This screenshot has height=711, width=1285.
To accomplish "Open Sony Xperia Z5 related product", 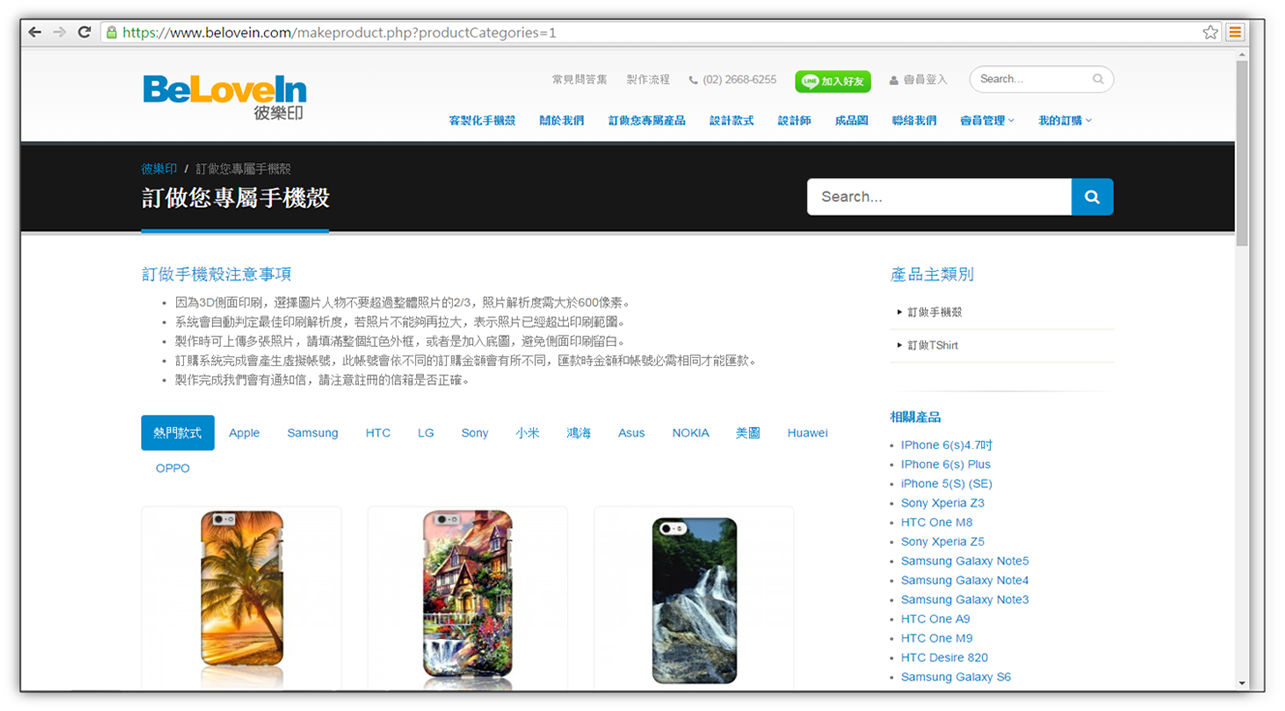I will 943,541.
